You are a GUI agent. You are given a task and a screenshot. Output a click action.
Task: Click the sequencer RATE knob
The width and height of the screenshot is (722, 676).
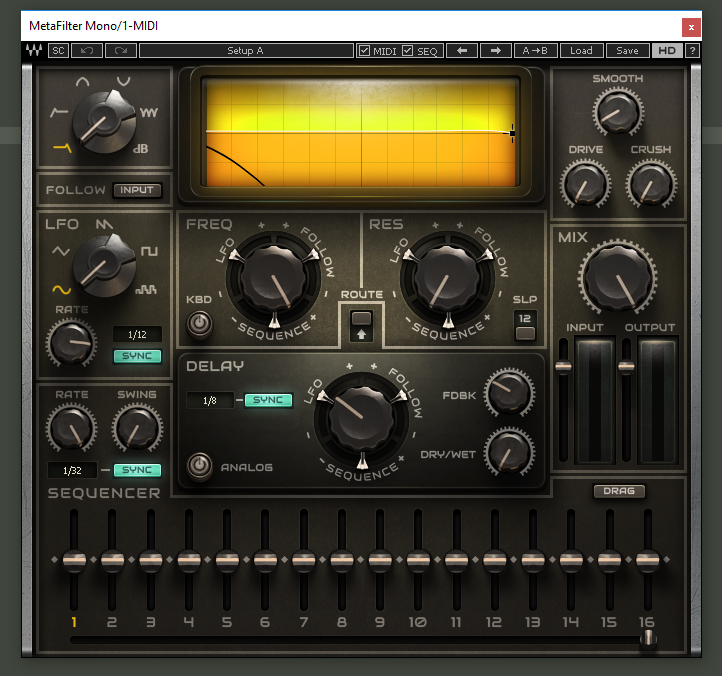click(71, 428)
